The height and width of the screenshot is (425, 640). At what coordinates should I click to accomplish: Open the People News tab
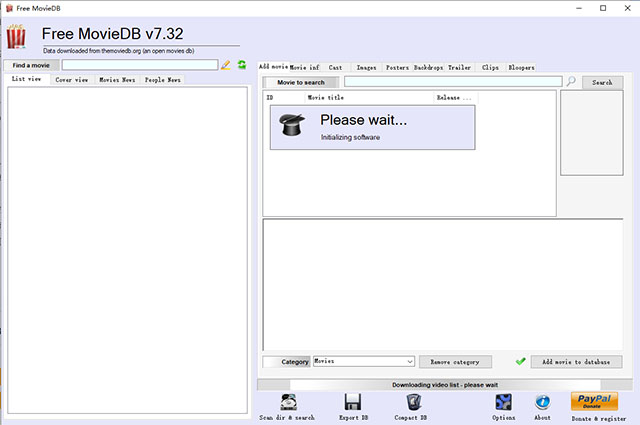click(x=162, y=80)
